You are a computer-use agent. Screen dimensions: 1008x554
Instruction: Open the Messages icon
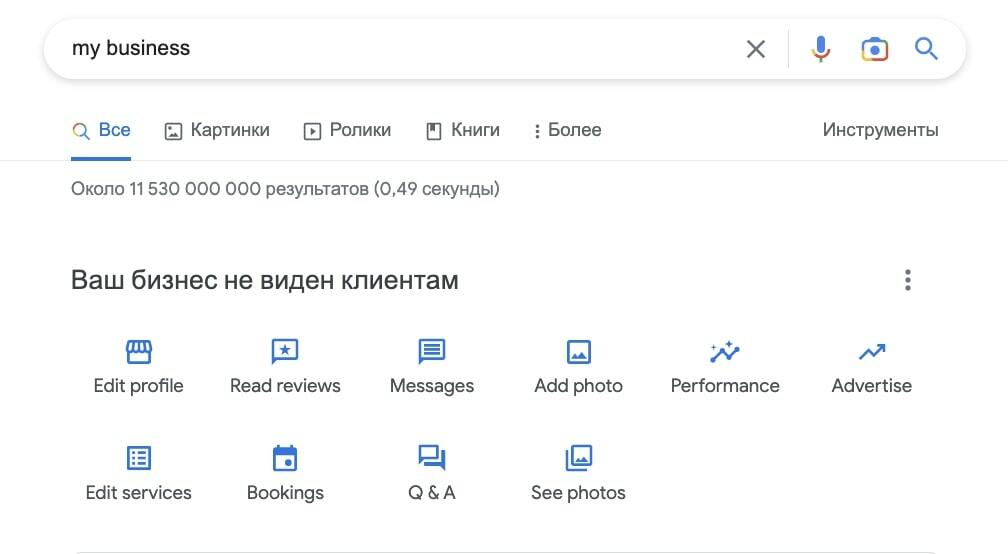coord(431,352)
